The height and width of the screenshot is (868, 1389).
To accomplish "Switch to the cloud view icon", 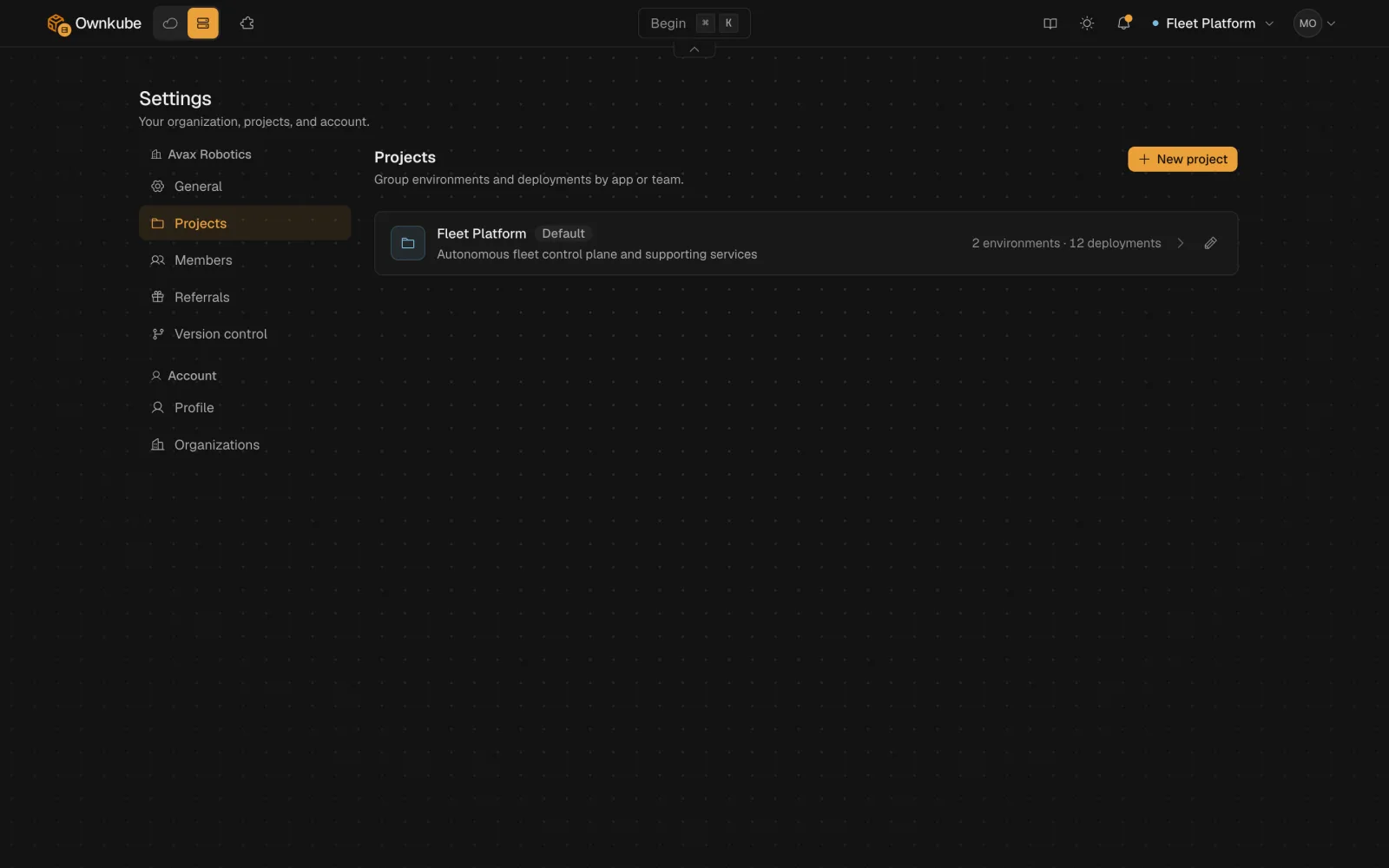I will 170,23.
